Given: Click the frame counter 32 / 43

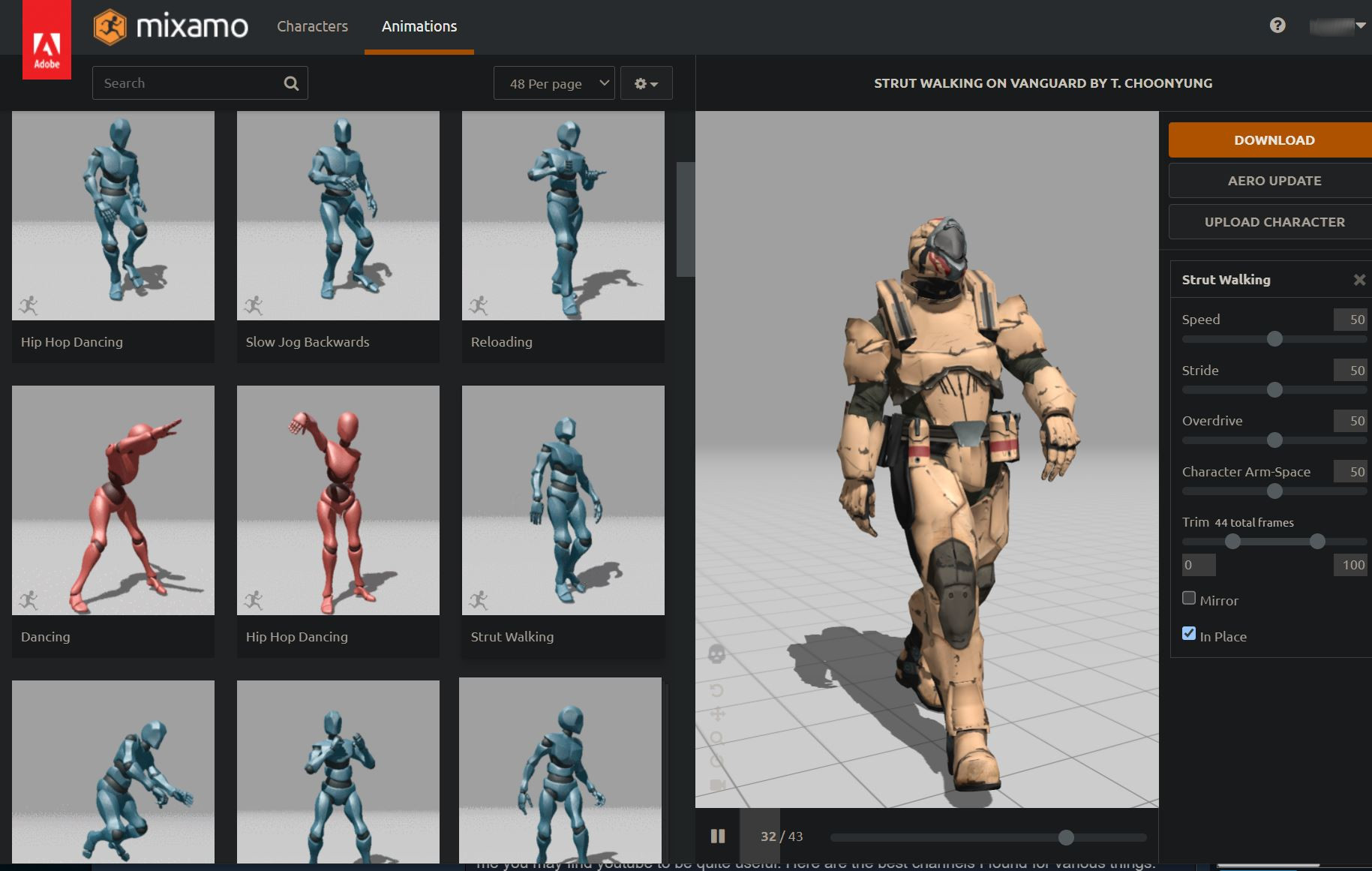Looking at the screenshot, I should click(782, 836).
